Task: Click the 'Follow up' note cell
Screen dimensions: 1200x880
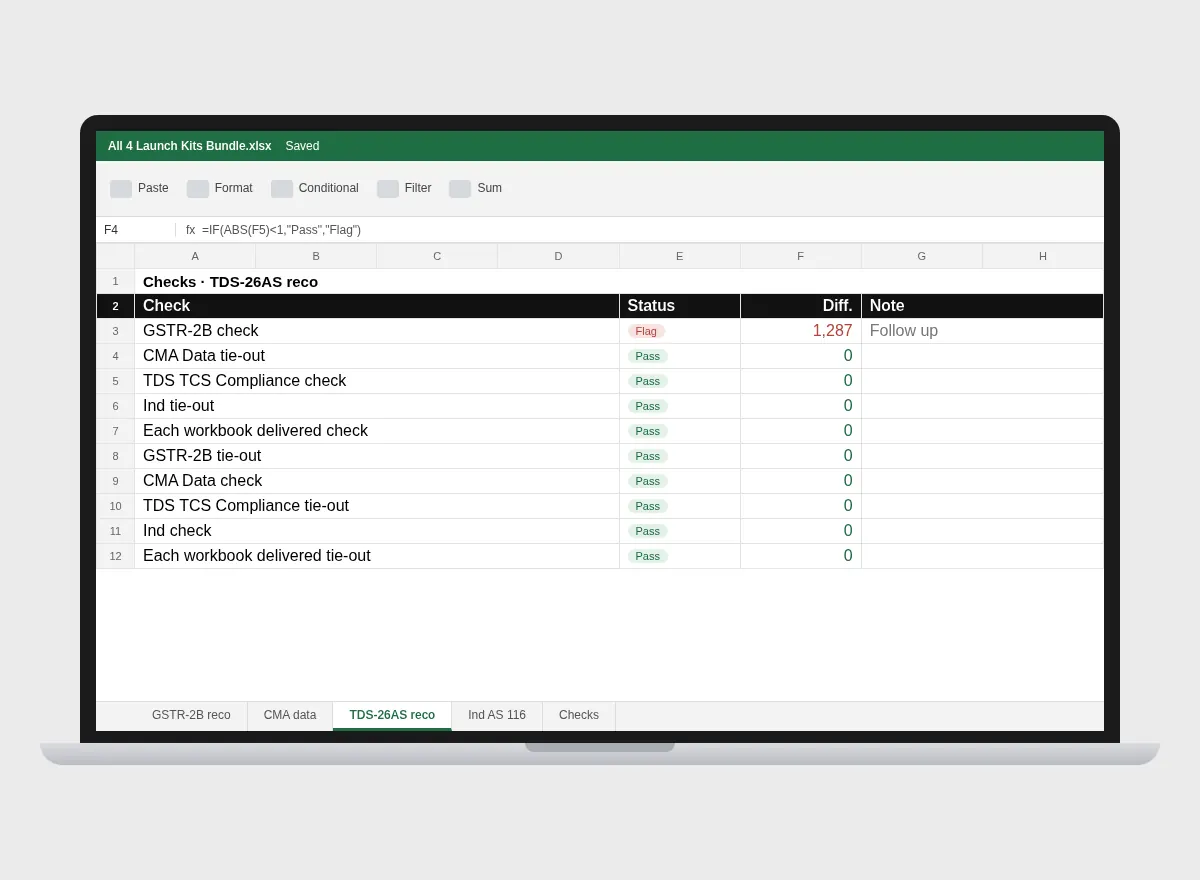Action: 983,331
